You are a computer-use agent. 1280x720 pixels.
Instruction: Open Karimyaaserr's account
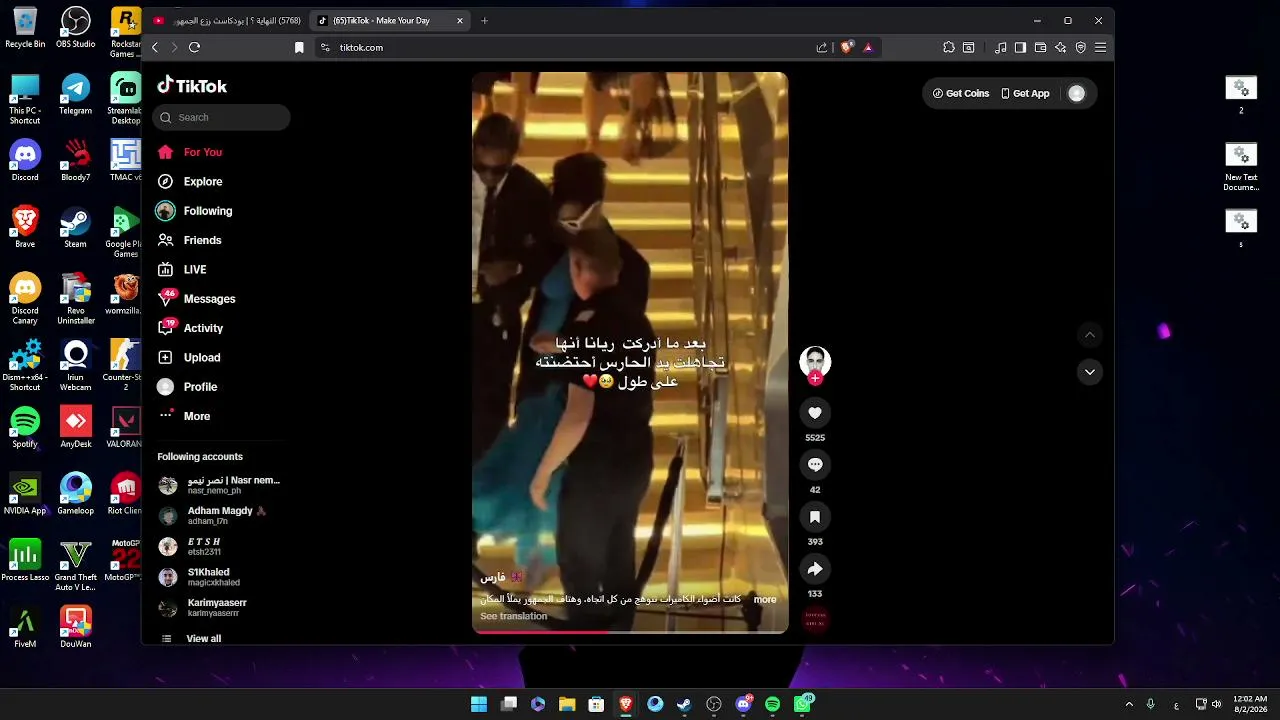click(x=203, y=607)
